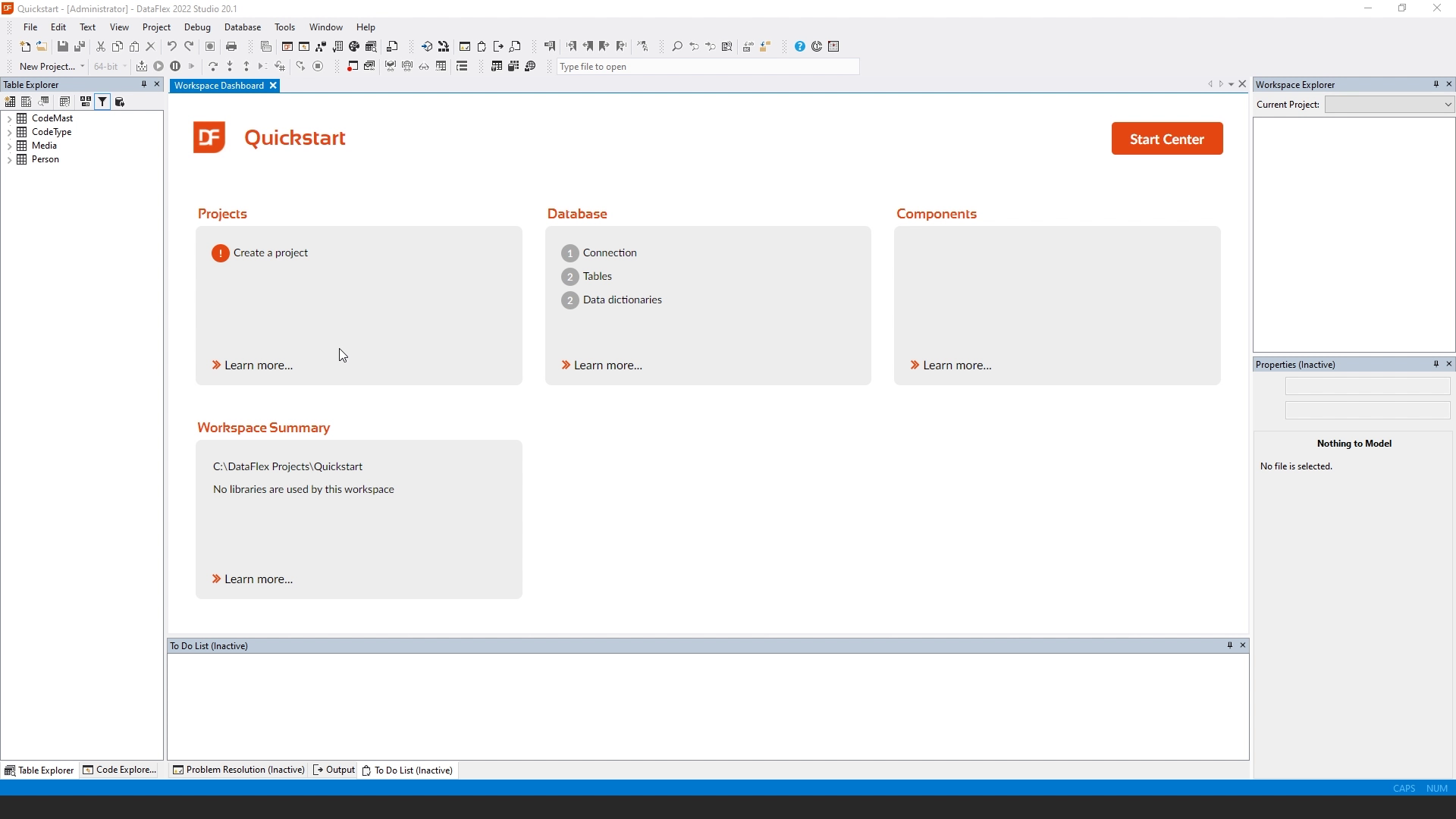
Task: Click the Find in Files icon
Action: [x=727, y=46]
